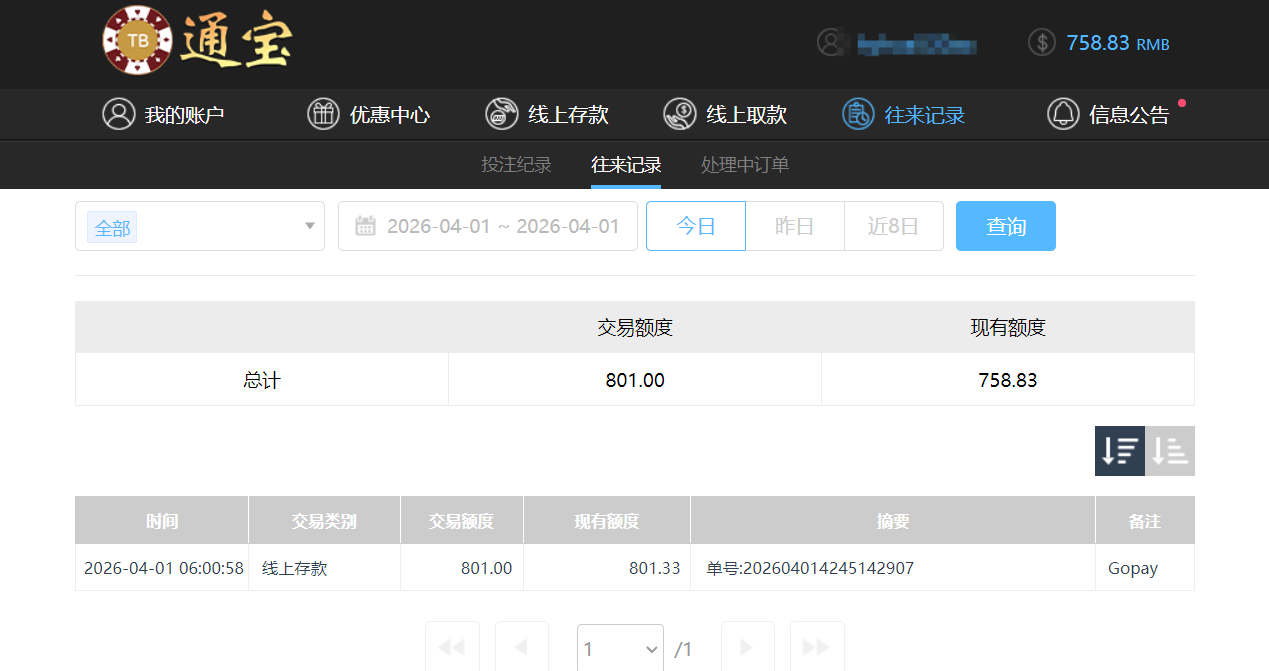Switch to the 投注纪录 tab
Screen dimensions: 1269x671
coord(516,164)
